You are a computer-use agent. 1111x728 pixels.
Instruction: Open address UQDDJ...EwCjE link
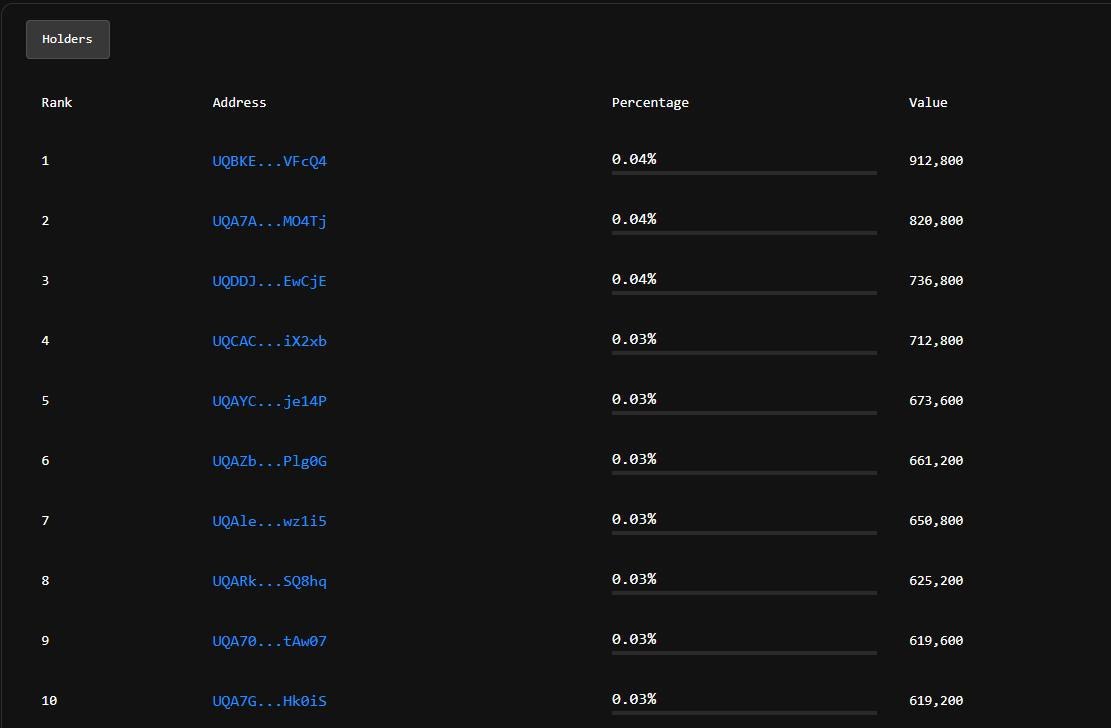pyautogui.click(x=269, y=281)
